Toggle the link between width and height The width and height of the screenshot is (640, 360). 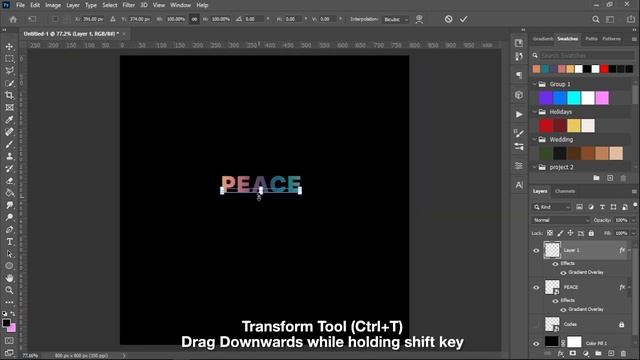point(194,19)
